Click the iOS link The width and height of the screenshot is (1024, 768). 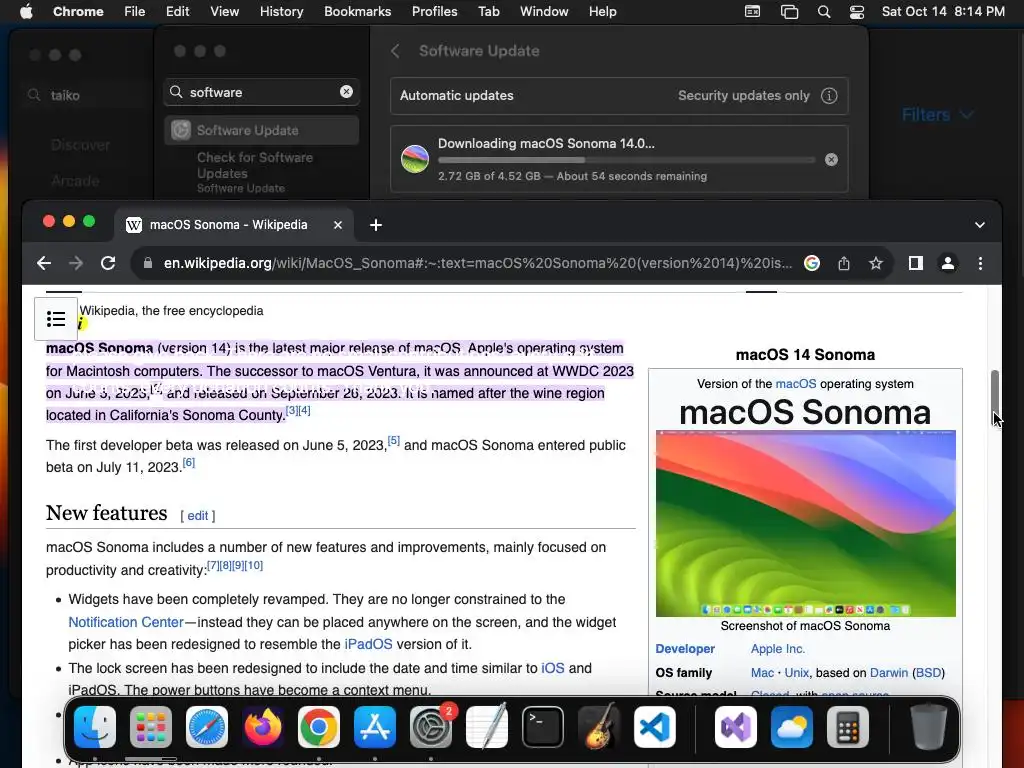(552, 668)
